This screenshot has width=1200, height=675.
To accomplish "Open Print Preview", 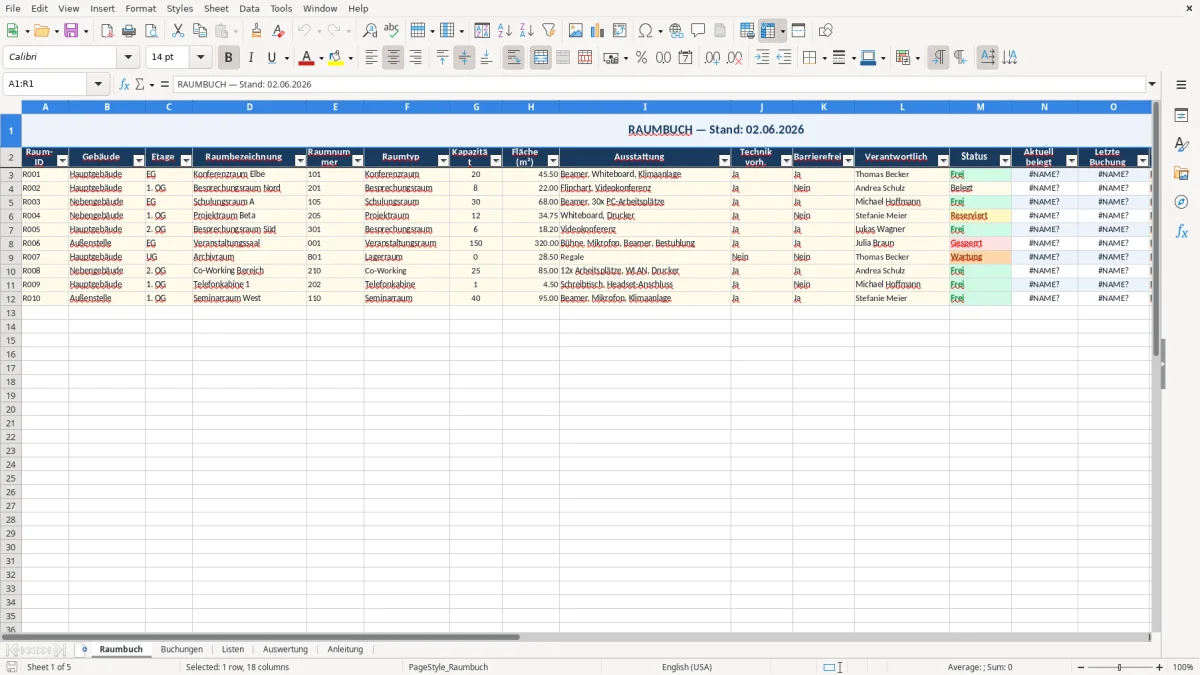I will click(x=151, y=31).
